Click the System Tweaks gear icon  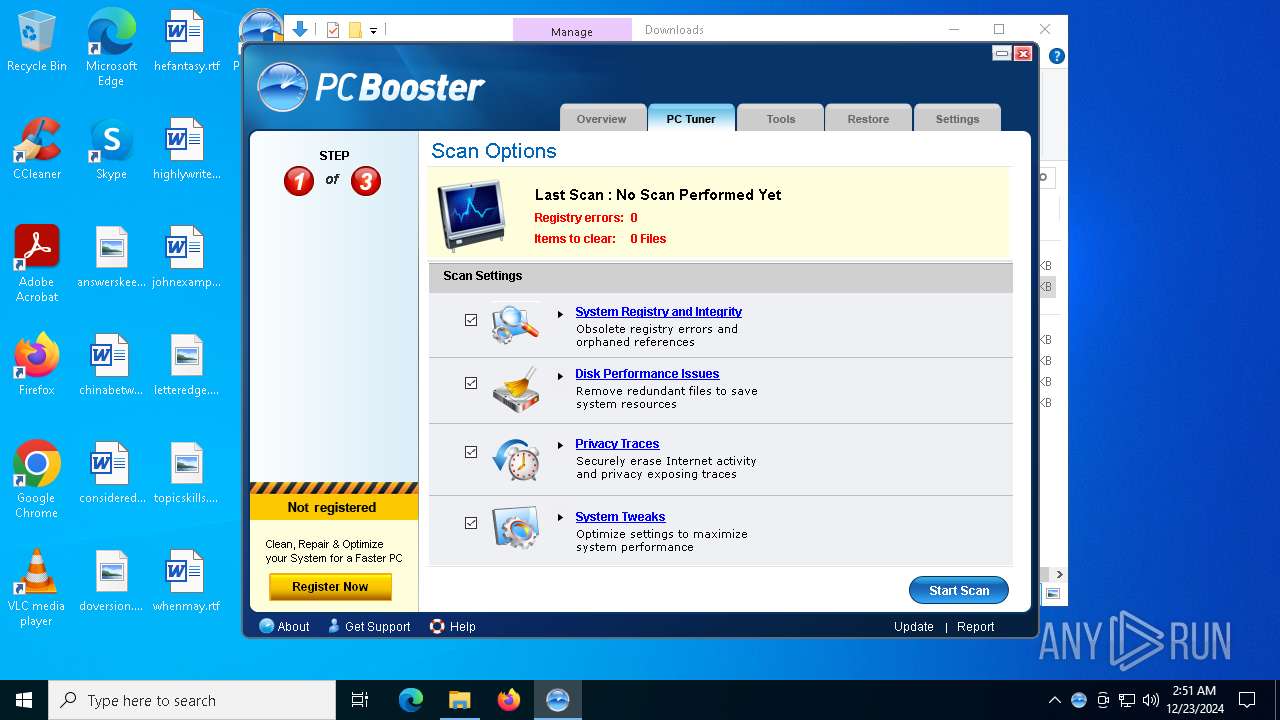[x=515, y=529]
